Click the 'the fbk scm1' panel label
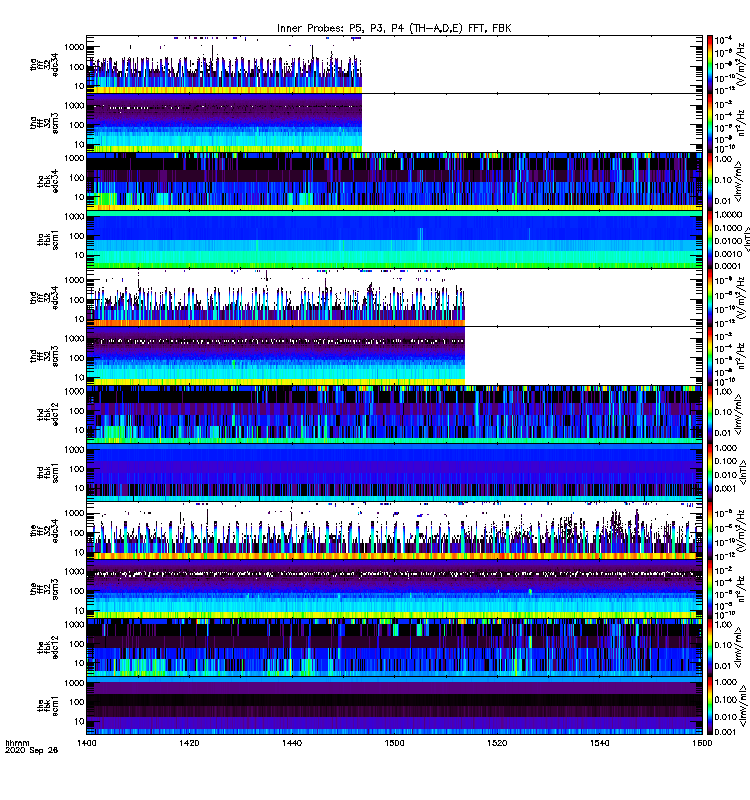This screenshot has height=800, width=750. tap(48, 706)
